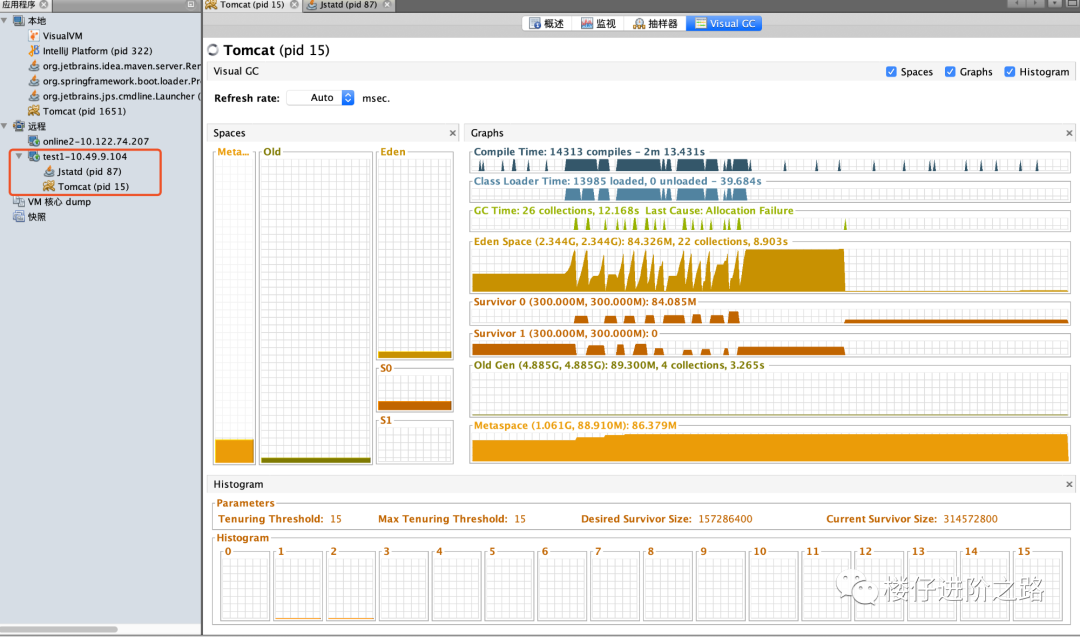Click the Tomcat (pid 15) tree icon
The width and height of the screenshot is (1080, 637).
click(49, 187)
